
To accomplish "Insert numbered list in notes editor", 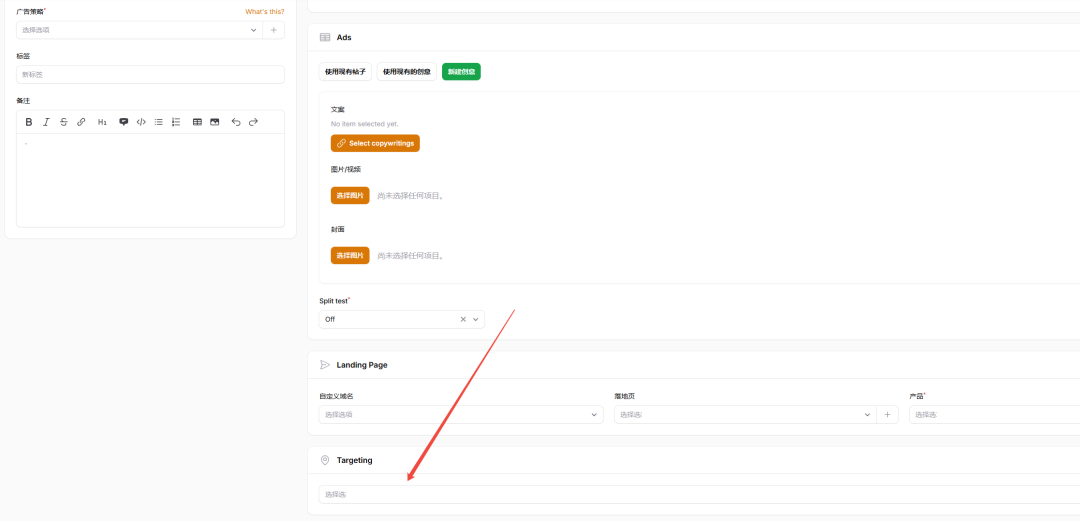I will tap(176, 122).
